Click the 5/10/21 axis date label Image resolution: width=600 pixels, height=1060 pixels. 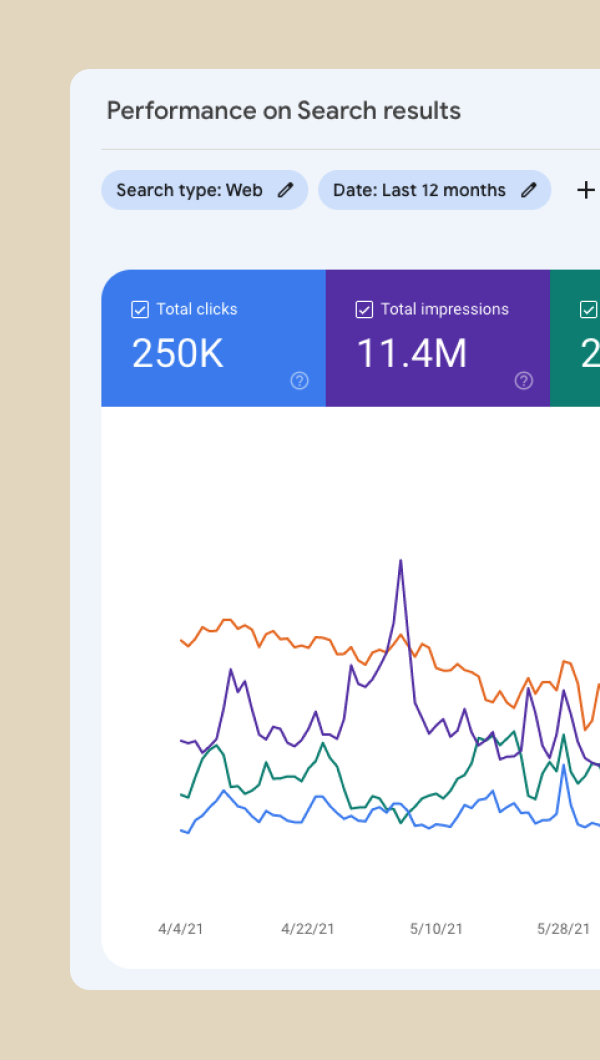click(x=436, y=929)
